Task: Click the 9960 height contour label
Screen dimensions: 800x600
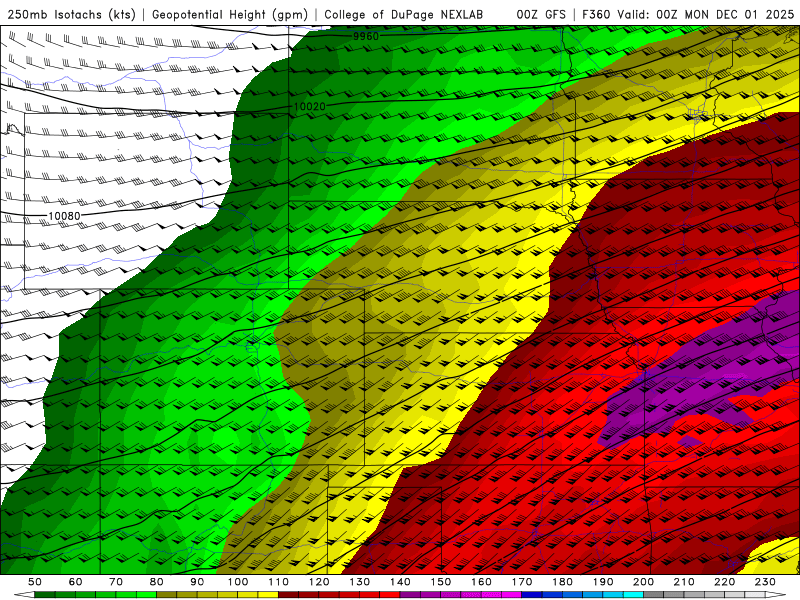Action: [366, 36]
